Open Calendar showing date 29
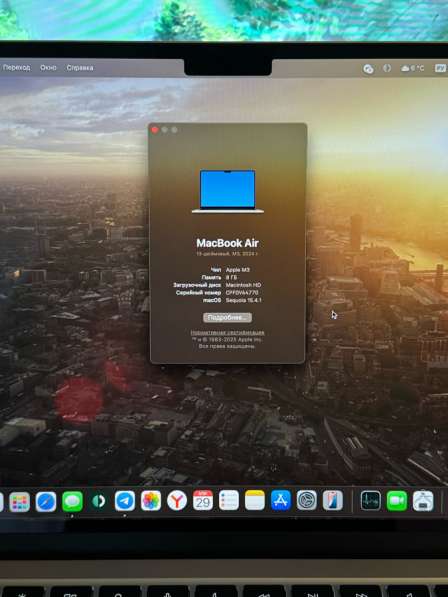This screenshot has width=448, height=597. (203, 500)
